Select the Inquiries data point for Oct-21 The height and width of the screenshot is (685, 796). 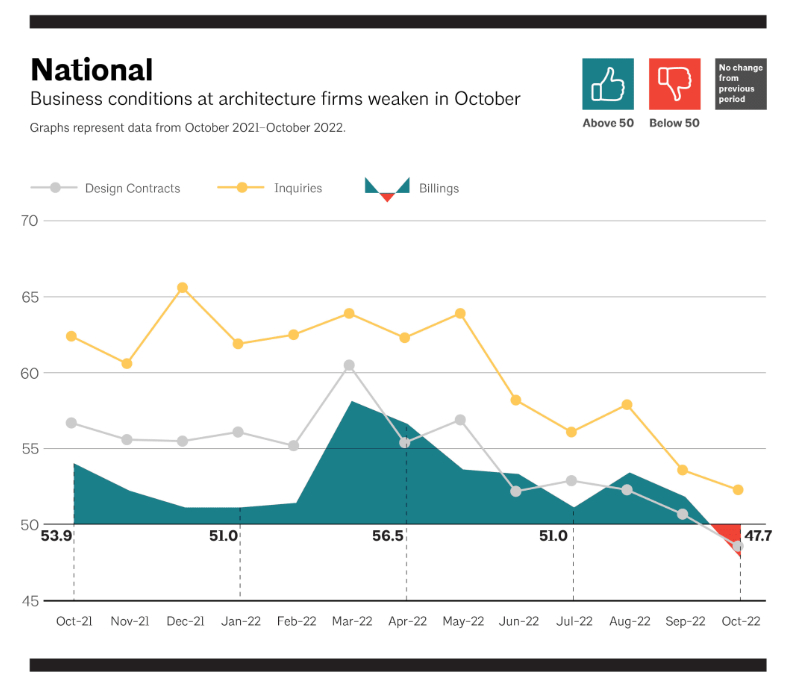point(72,337)
